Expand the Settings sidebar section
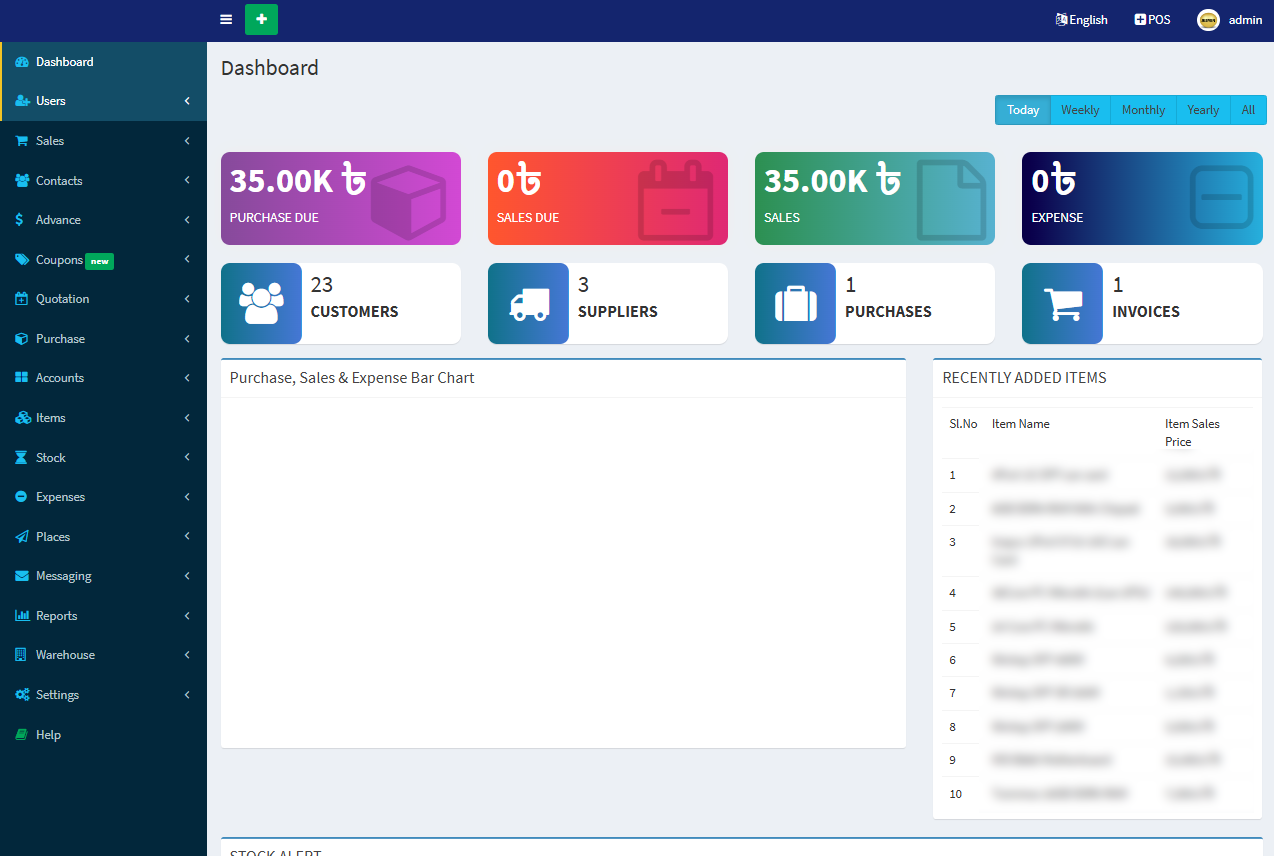The image size is (1274, 856). tap(56, 694)
